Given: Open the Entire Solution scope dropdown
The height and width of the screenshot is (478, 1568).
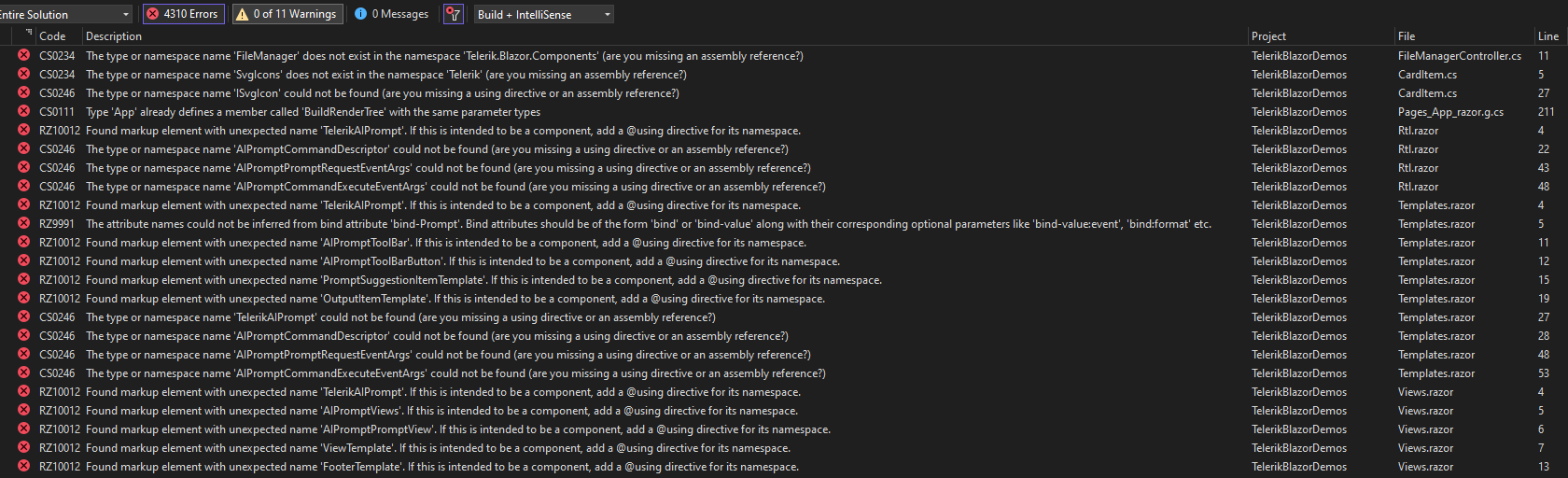Looking at the screenshot, I should point(65,14).
